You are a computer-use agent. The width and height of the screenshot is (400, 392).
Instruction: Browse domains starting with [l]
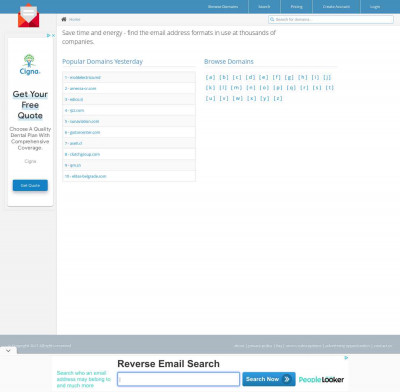tap(223, 88)
